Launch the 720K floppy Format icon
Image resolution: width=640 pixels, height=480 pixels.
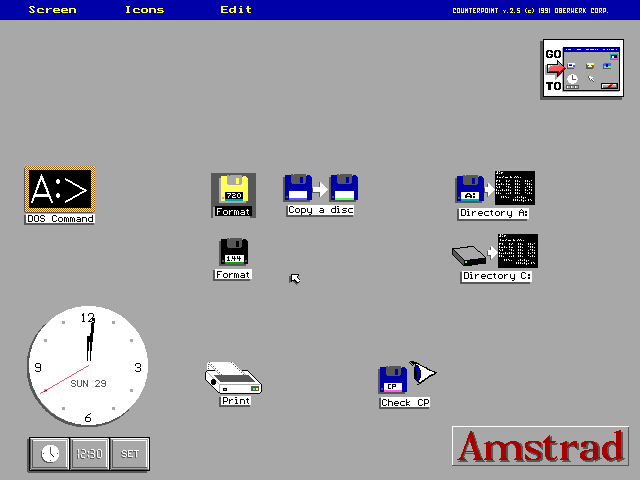[x=234, y=190]
